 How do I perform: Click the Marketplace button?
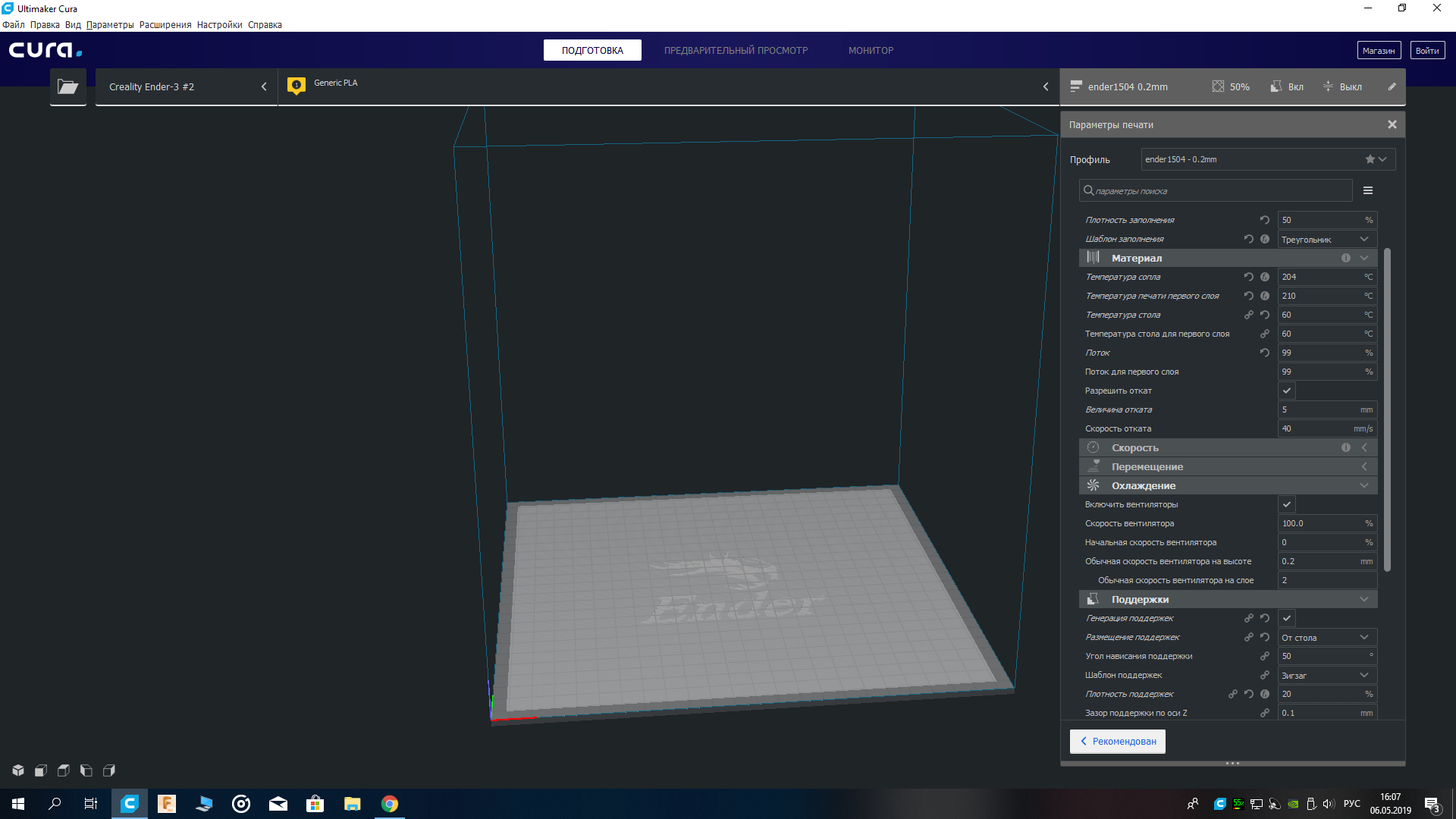pos(1379,51)
